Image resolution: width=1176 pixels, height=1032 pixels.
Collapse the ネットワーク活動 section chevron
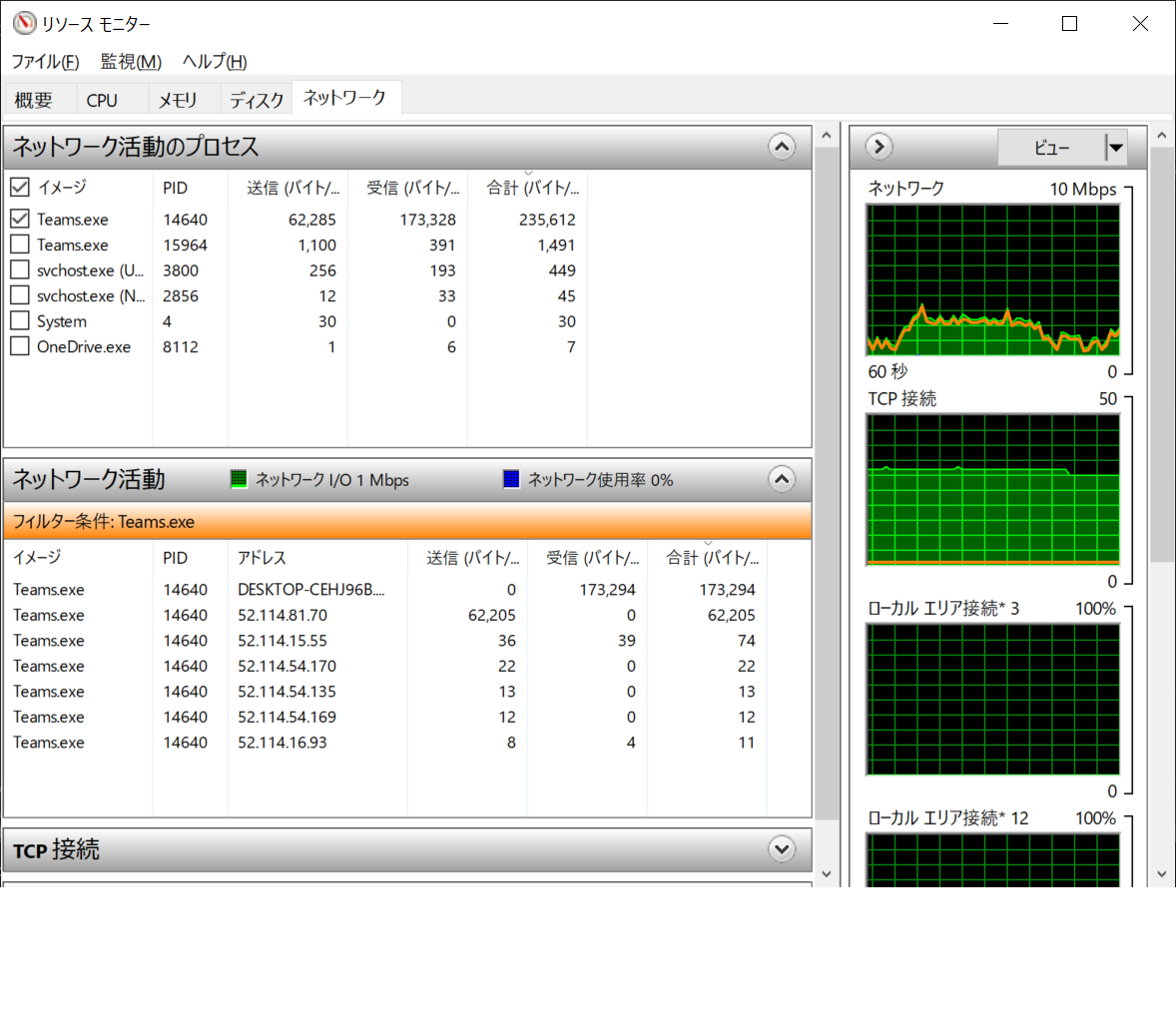click(x=782, y=478)
